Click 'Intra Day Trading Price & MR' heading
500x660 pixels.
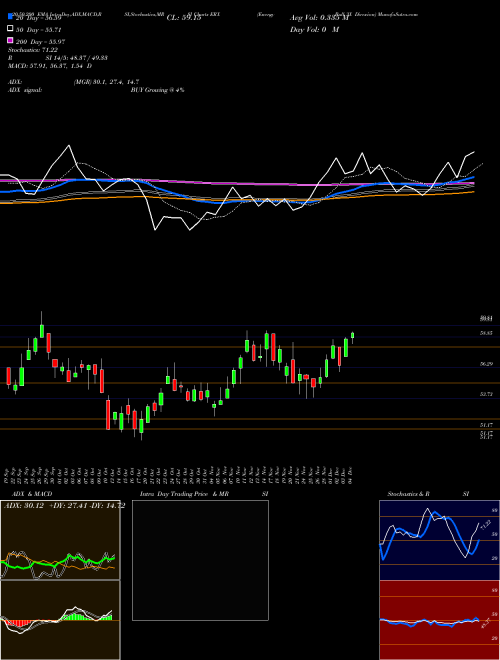click(184, 494)
